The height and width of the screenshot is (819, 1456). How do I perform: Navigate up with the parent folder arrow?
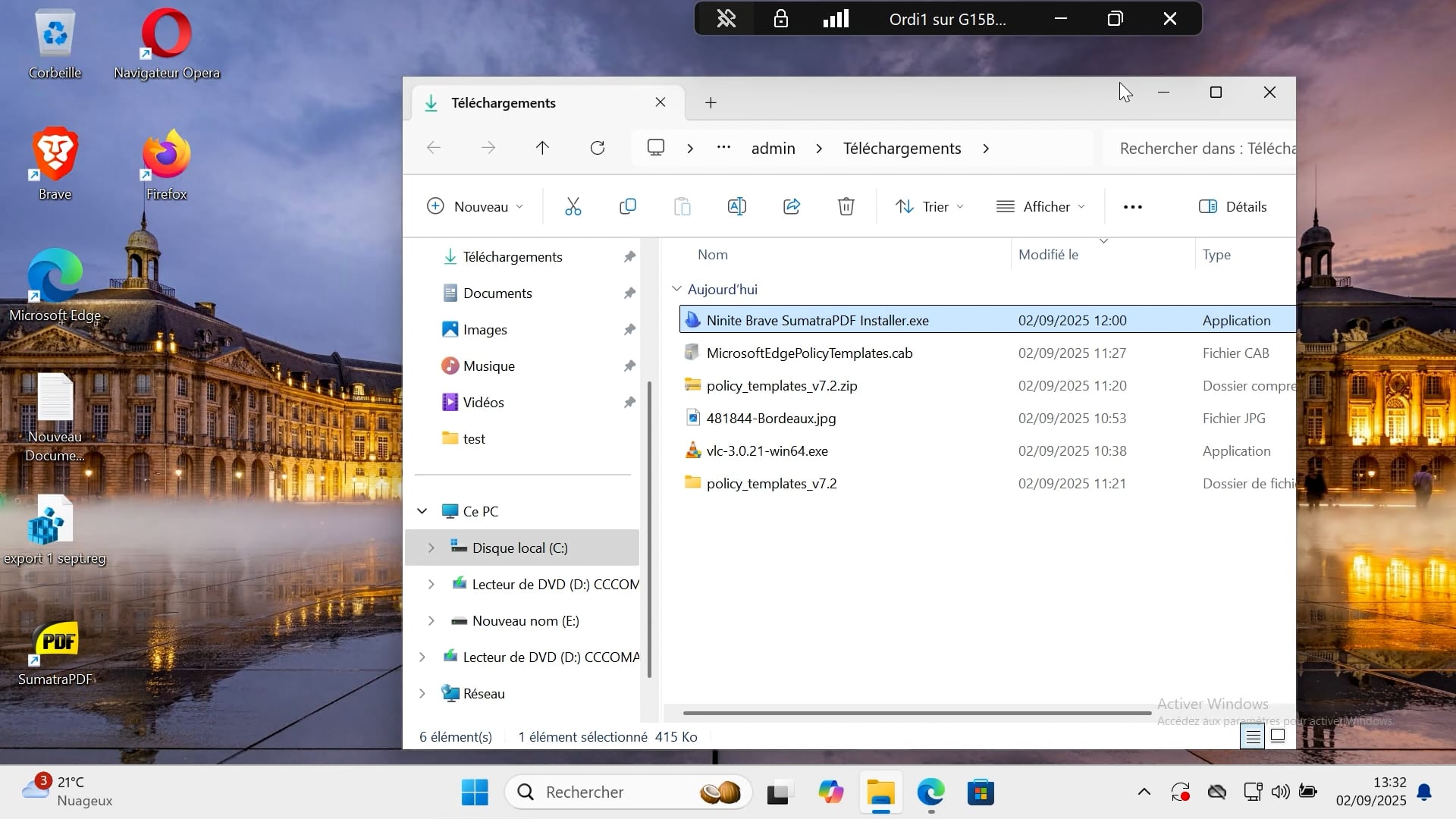coord(542,147)
